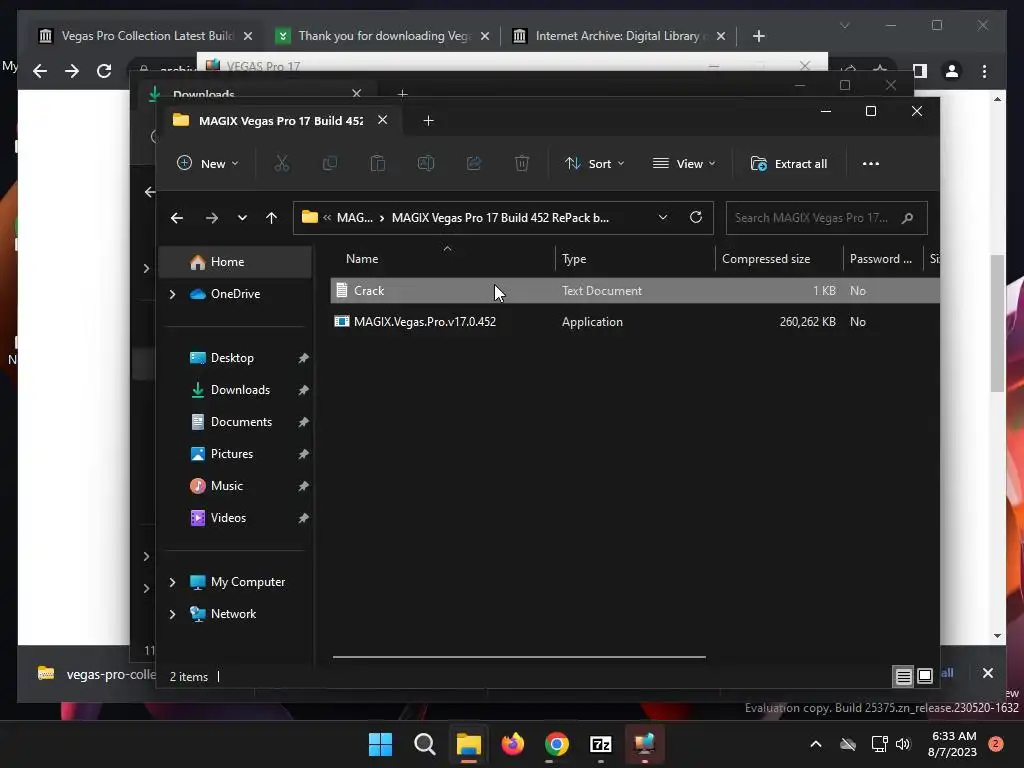Switch to details view in status bar

coord(903,677)
